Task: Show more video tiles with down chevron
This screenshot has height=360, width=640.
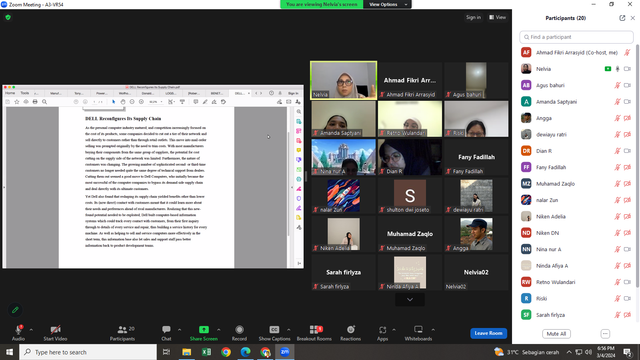Action: tap(410, 300)
